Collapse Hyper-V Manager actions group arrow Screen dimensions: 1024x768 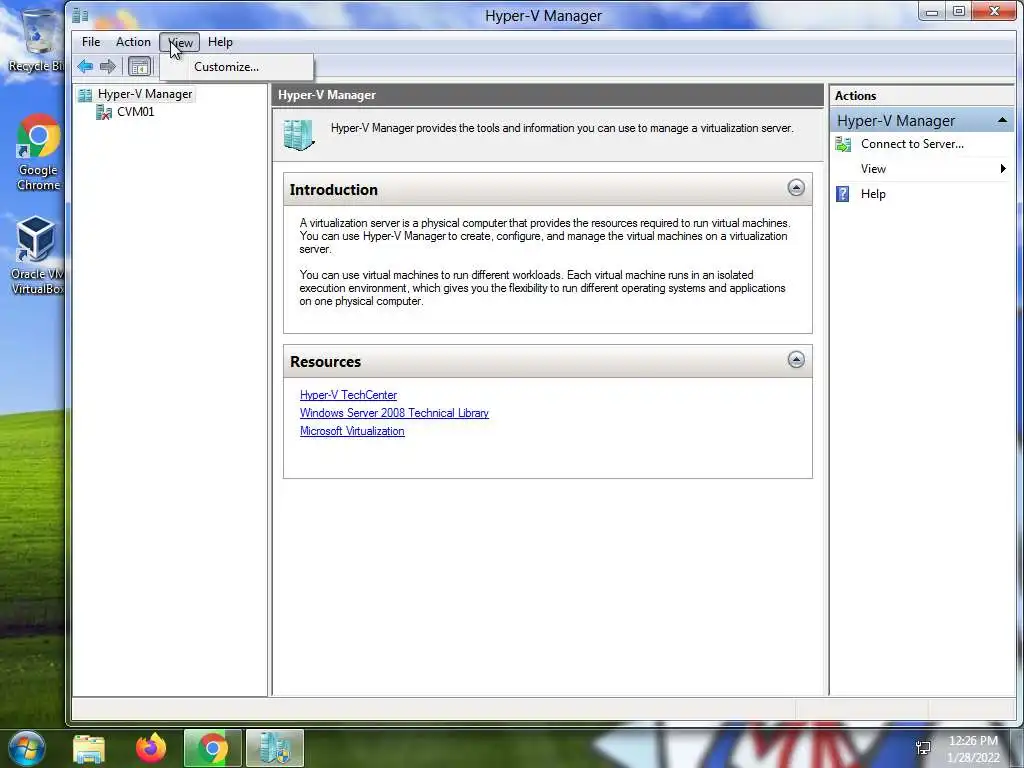(x=1002, y=120)
